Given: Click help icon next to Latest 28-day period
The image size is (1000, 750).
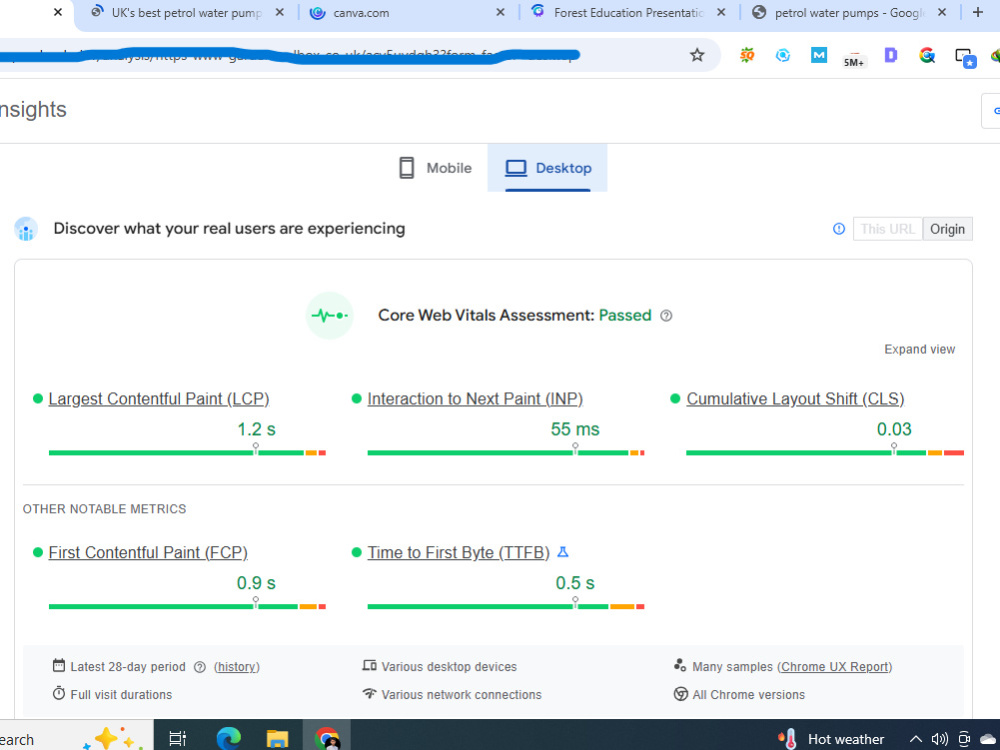Looking at the screenshot, I should click(x=200, y=667).
